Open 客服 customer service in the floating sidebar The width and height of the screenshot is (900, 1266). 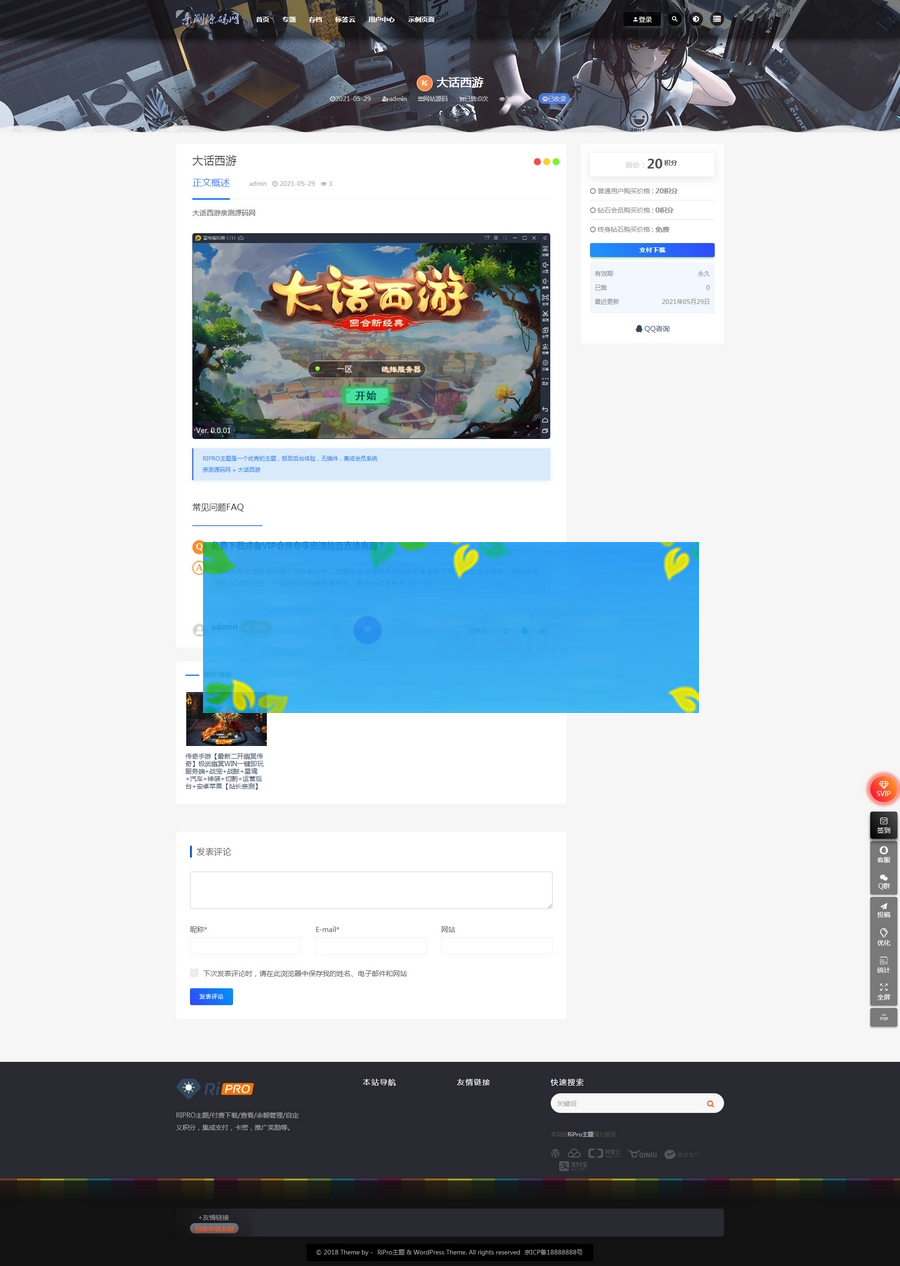click(x=883, y=854)
